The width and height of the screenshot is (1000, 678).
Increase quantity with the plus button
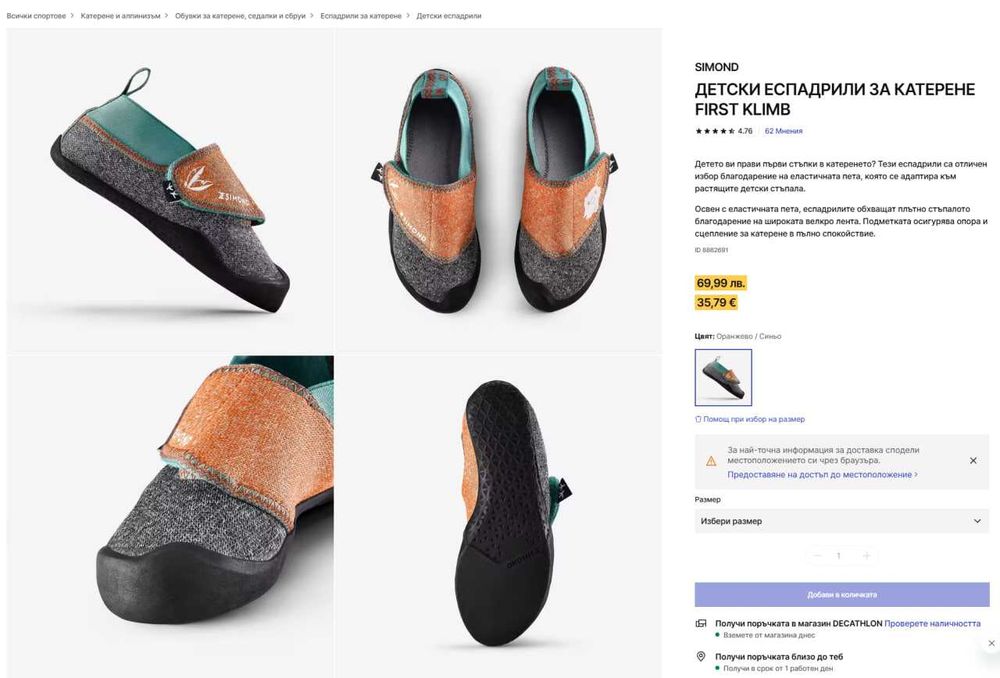(866, 555)
